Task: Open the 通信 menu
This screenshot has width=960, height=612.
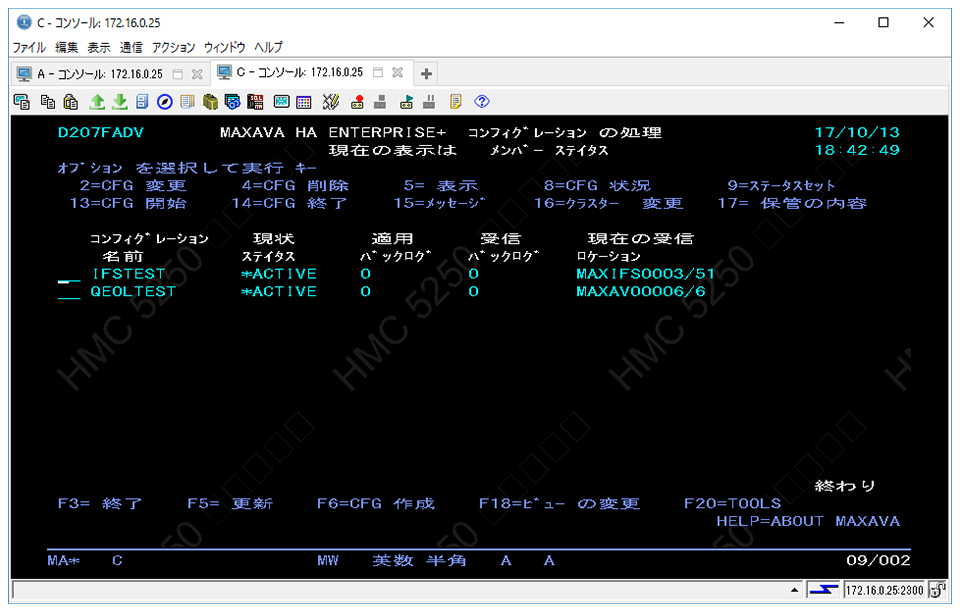Action: click(131, 47)
